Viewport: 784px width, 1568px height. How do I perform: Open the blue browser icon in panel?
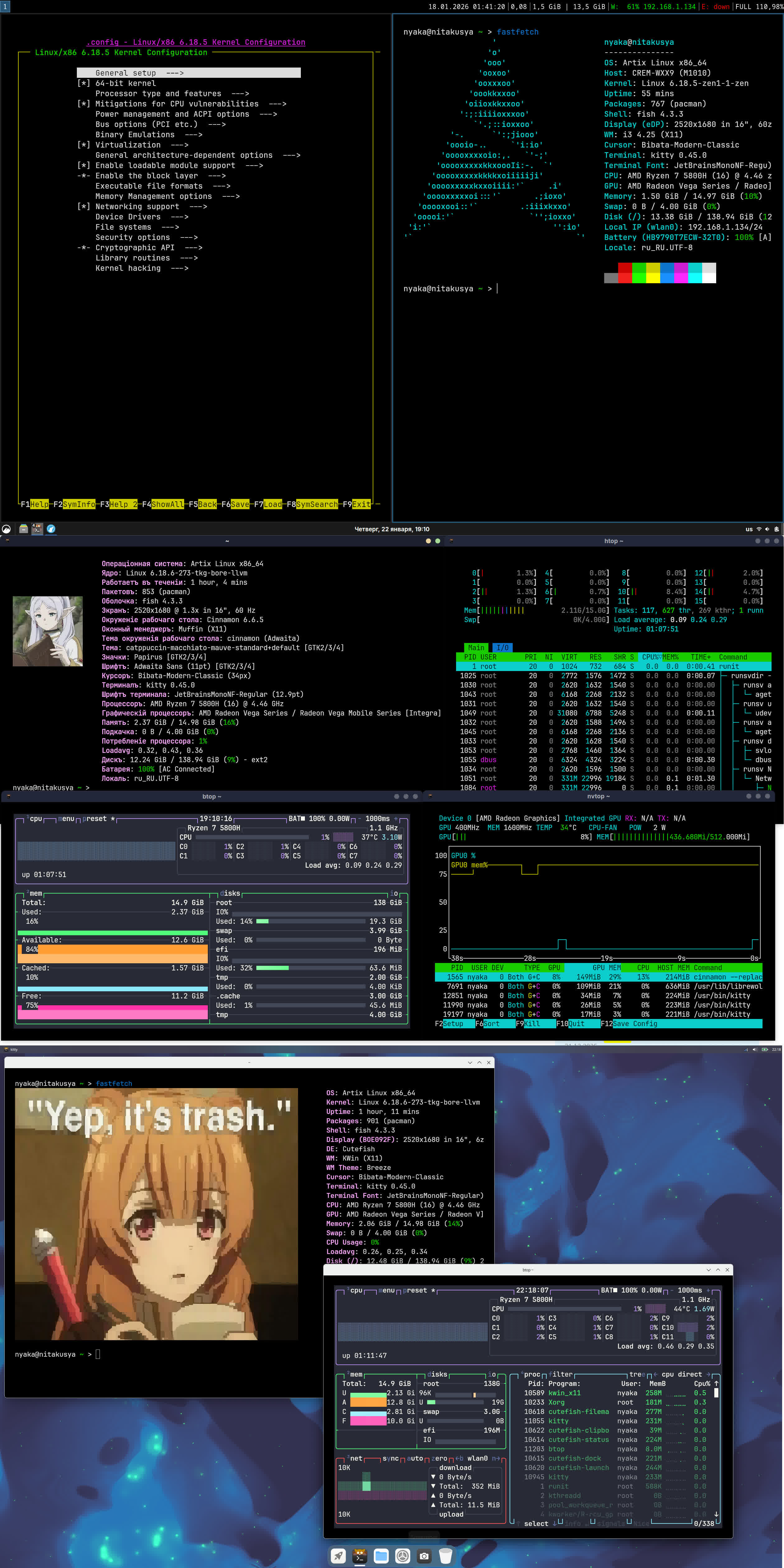coord(51,529)
